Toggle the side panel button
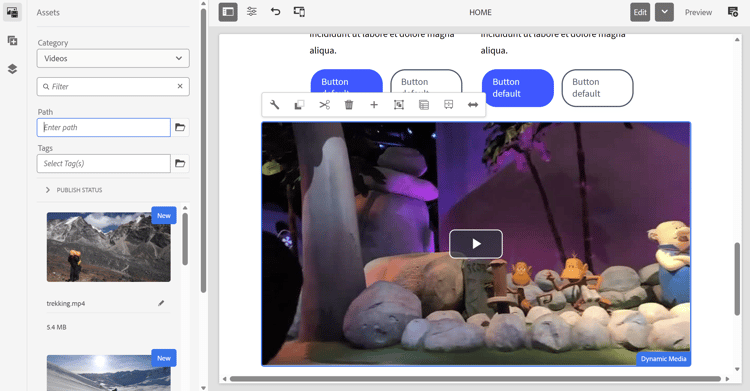Image resolution: width=750 pixels, height=391 pixels. 228,12
